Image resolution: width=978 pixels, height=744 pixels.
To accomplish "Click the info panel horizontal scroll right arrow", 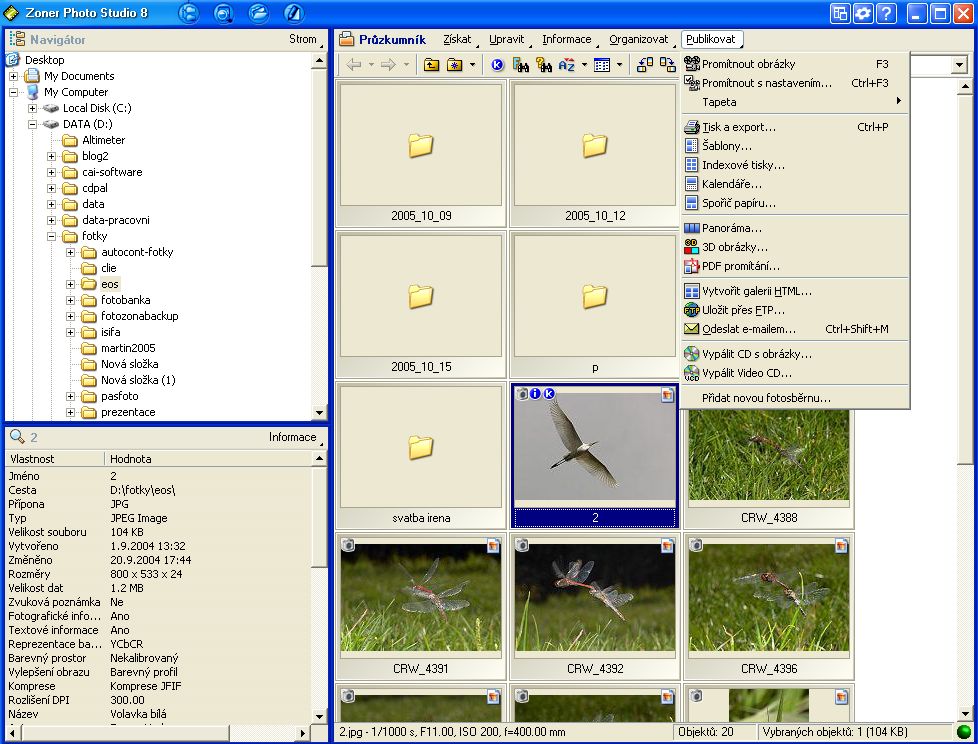I will click(x=303, y=733).
